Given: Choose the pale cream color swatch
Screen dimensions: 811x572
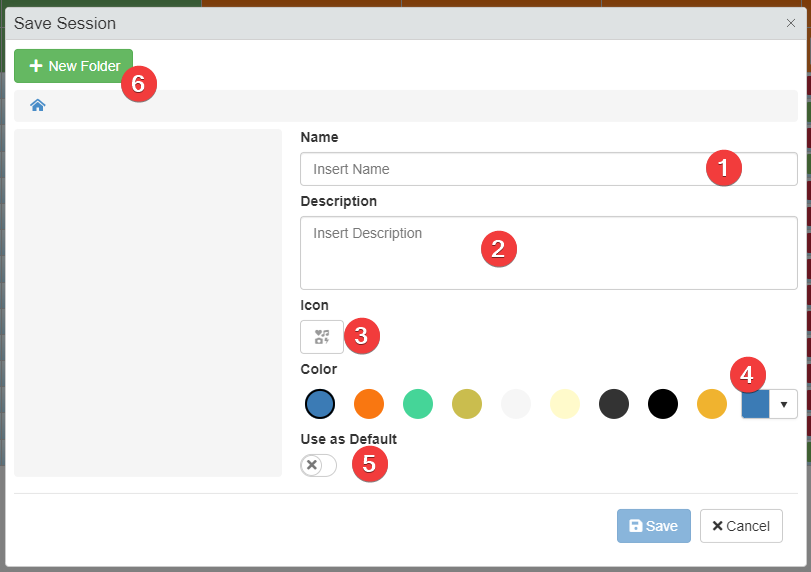Looking at the screenshot, I should click(565, 404).
